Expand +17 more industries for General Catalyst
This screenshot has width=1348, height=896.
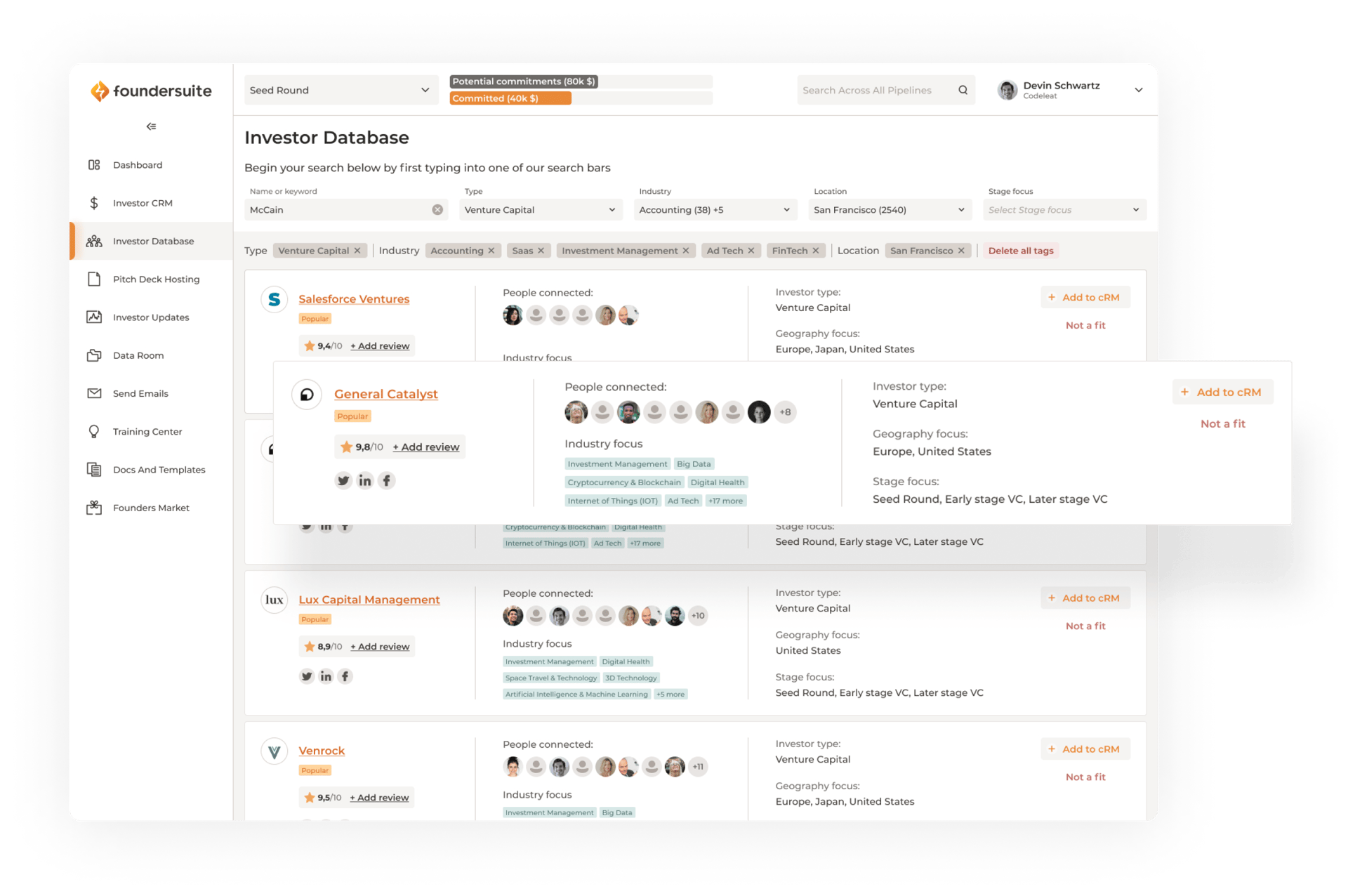click(x=726, y=501)
